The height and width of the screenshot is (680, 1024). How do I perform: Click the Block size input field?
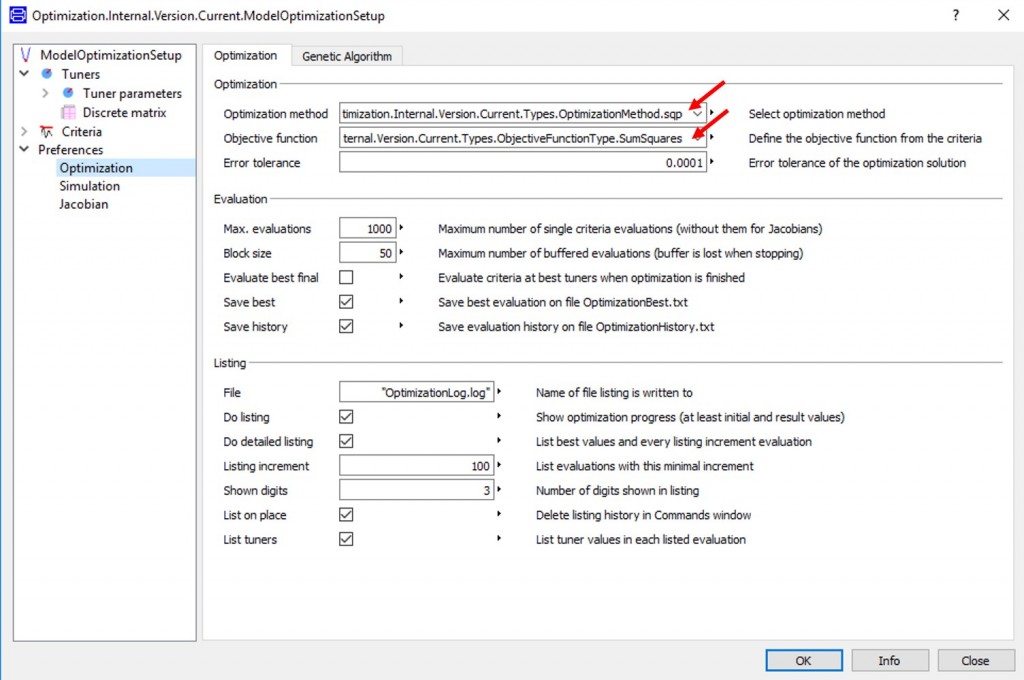pos(368,253)
